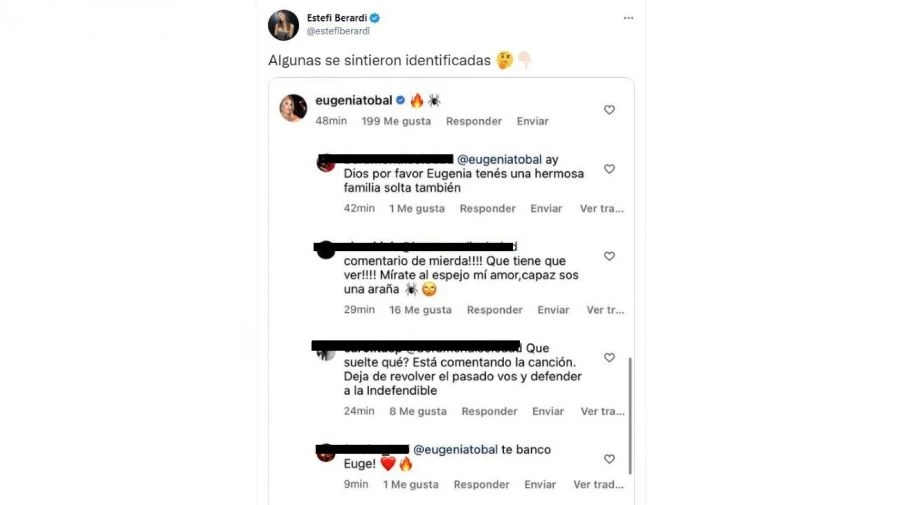900x505 pixels.
Task: Click the @eugeniatobal mention in 'te banco' reply
Action: (x=455, y=449)
